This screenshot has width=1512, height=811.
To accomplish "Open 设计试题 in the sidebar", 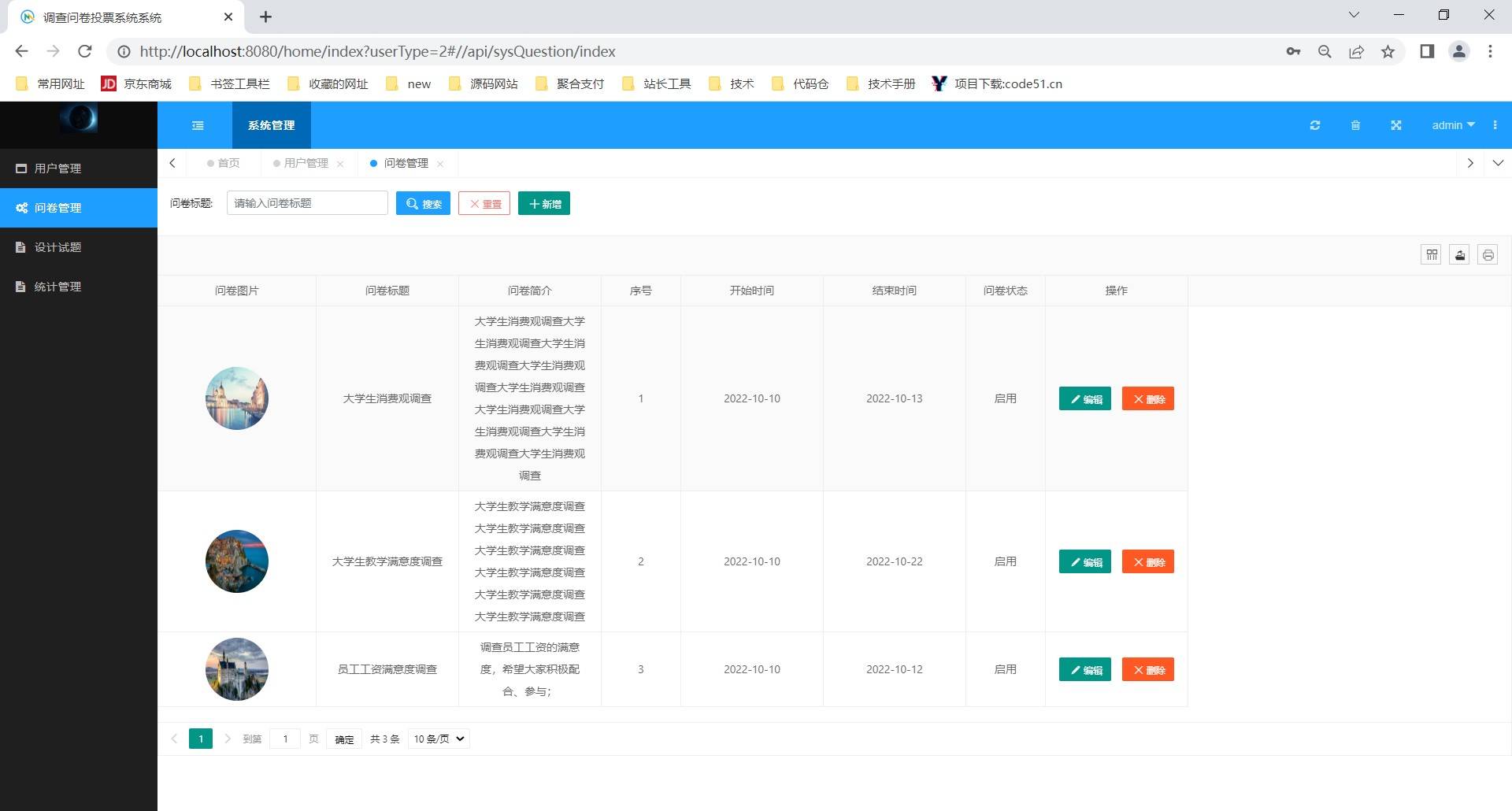I will click(79, 247).
